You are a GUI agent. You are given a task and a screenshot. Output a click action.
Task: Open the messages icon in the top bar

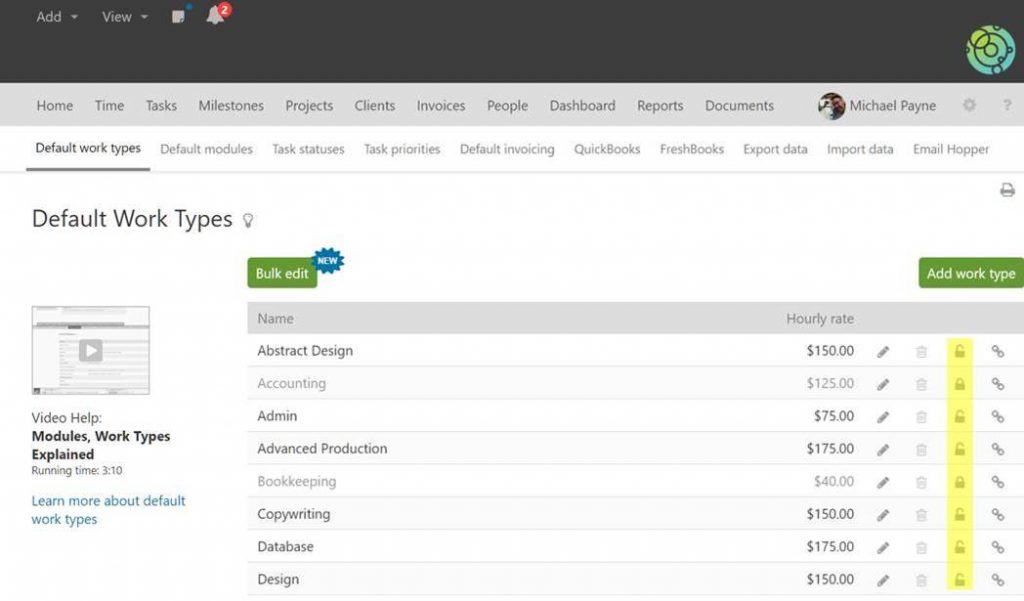(179, 16)
